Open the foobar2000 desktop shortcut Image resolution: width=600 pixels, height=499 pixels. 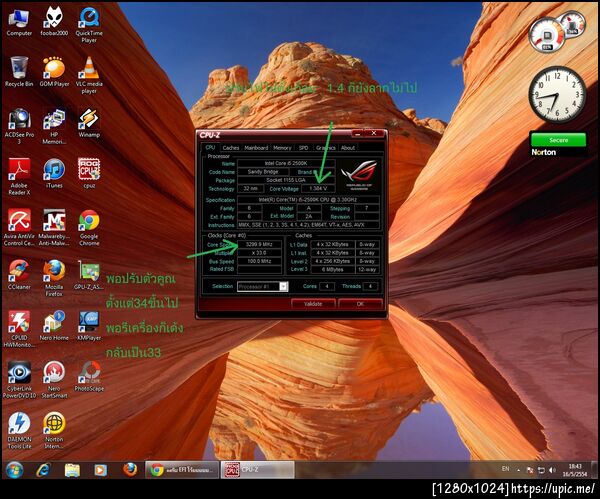point(54,22)
